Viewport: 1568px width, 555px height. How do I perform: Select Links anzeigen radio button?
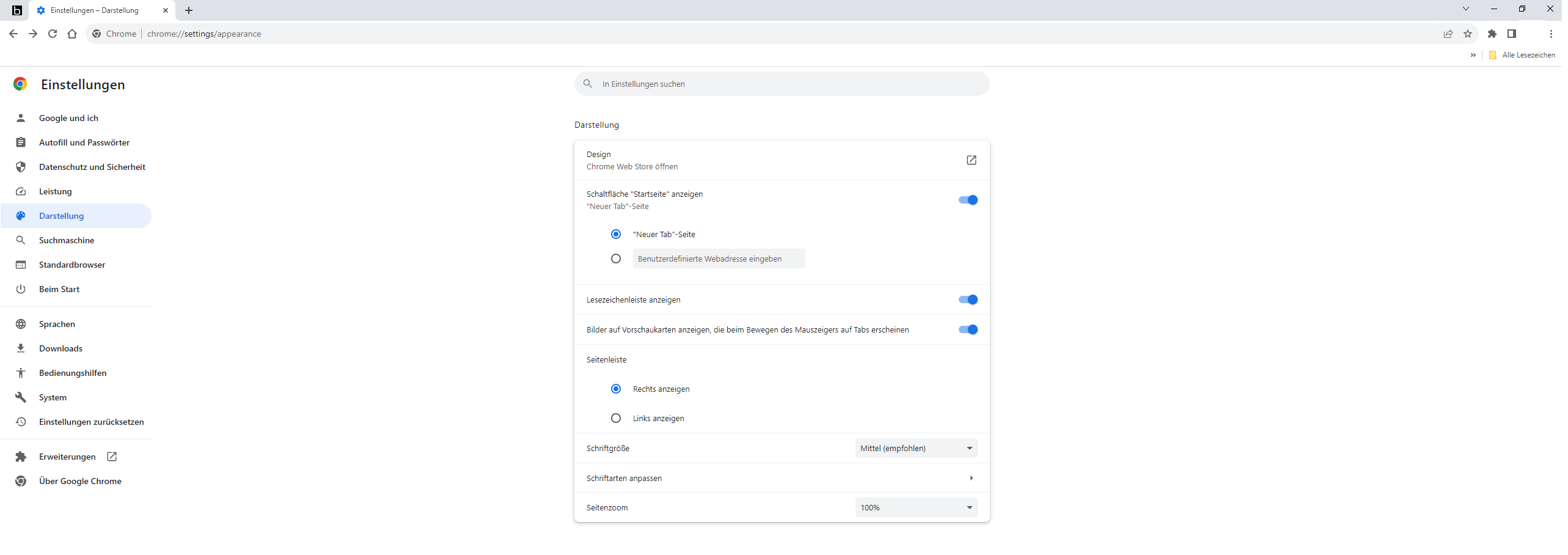click(616, 418)
